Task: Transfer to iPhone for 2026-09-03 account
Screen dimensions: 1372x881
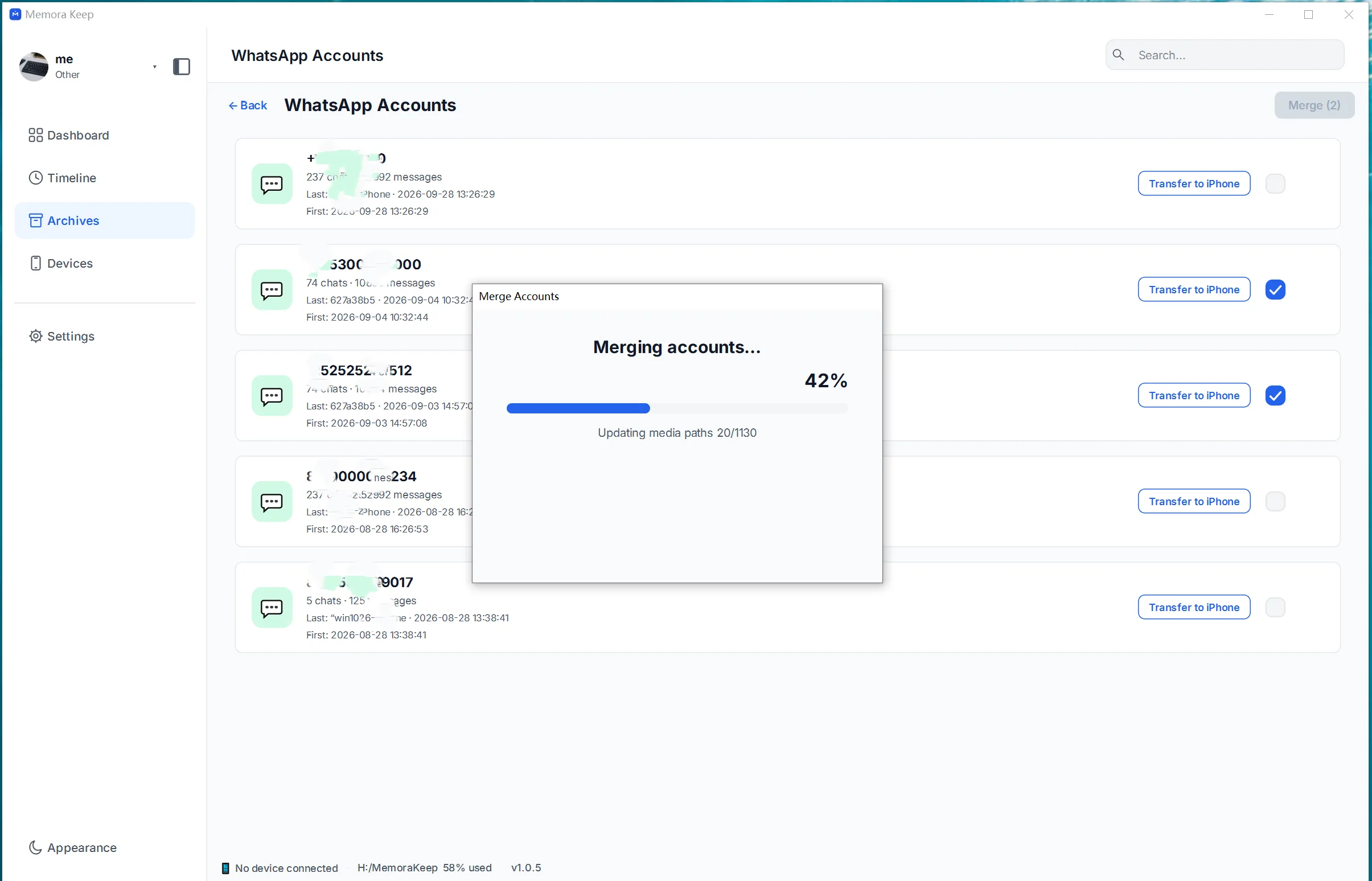Action: coord(1194,395)
